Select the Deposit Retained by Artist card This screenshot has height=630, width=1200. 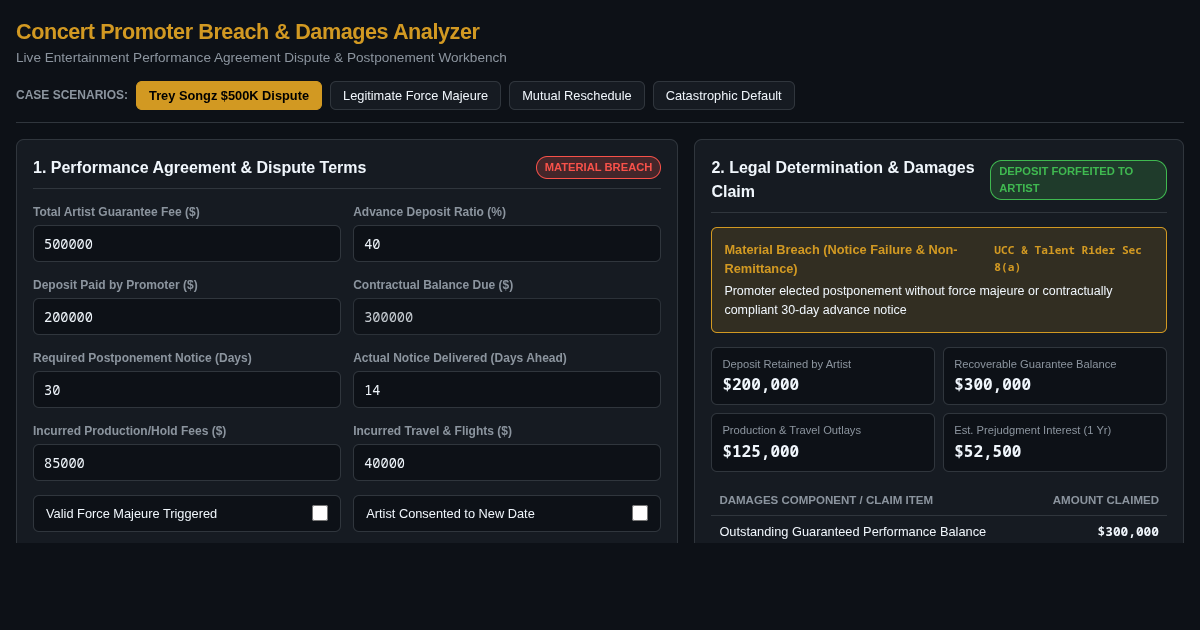pyautogui.click(x=823, y=376)
